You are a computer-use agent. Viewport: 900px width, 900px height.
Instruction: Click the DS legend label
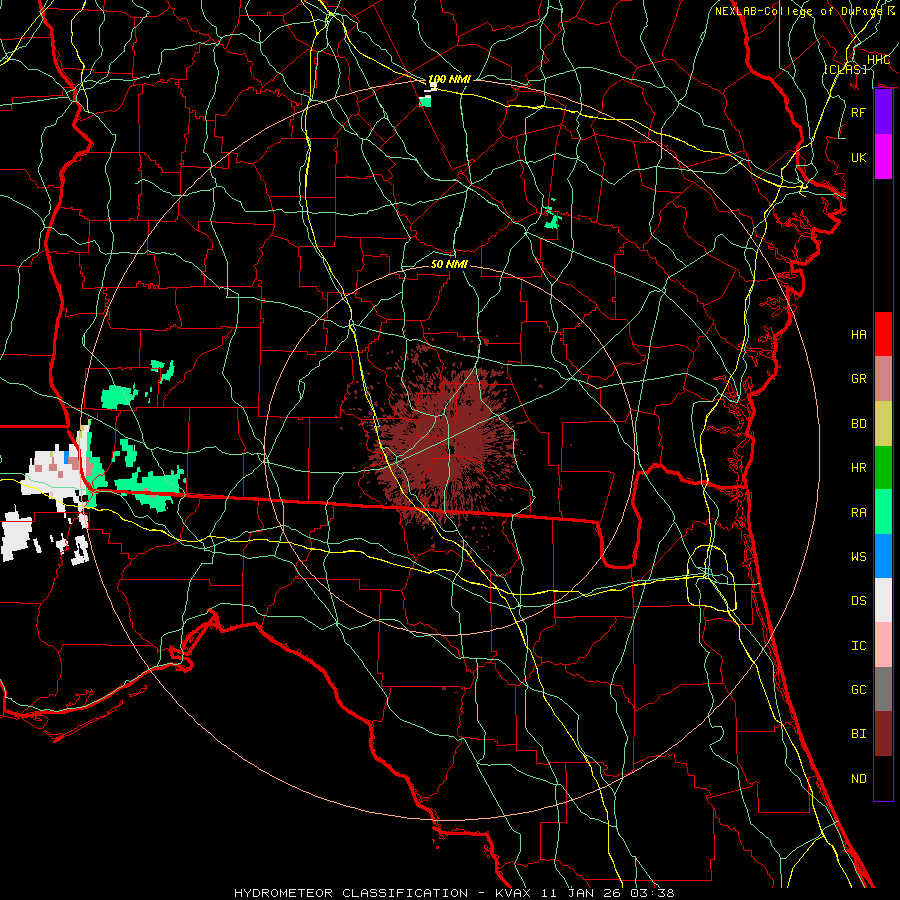[x=859, y=601]
